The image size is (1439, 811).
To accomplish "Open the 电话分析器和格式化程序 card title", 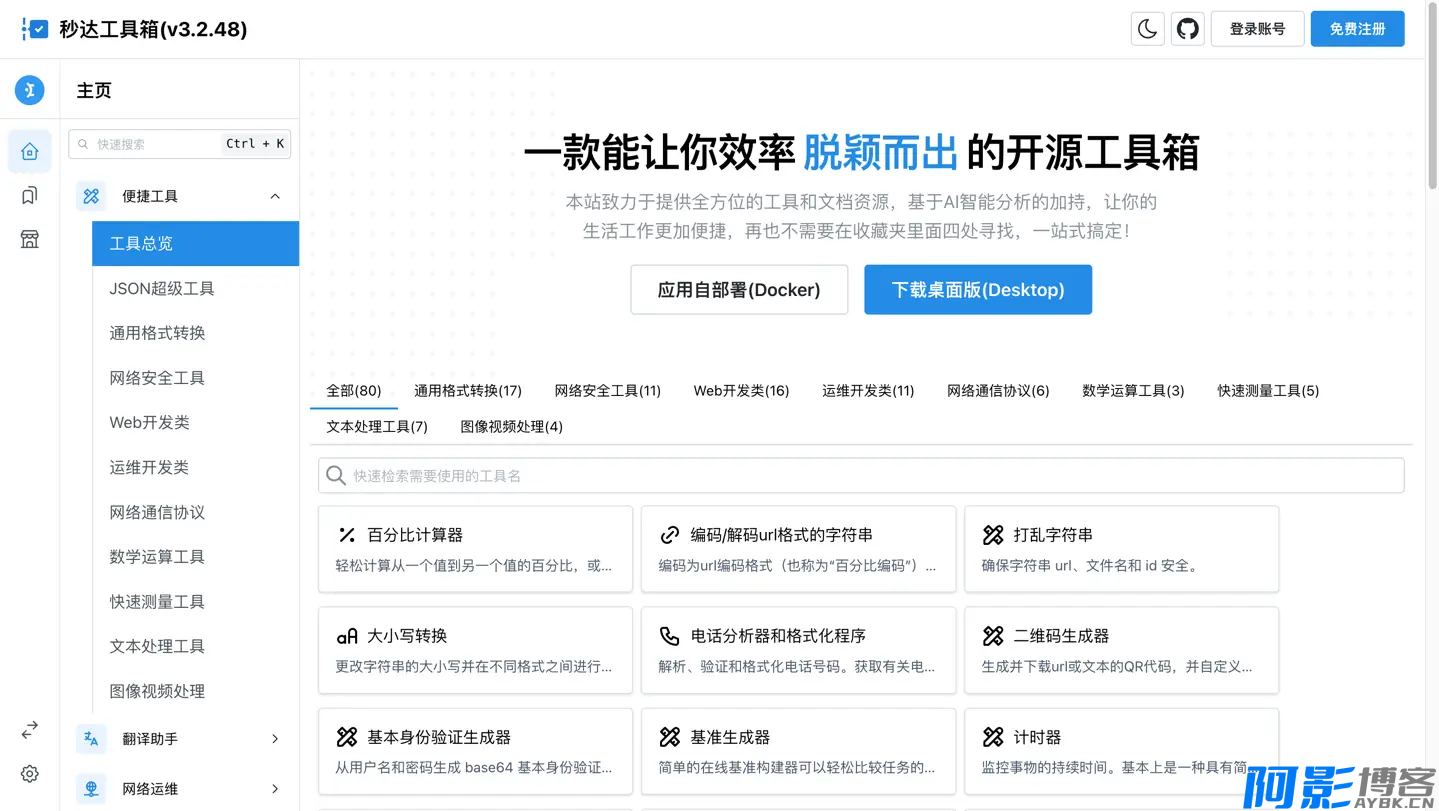I will (x=778, y=636).
